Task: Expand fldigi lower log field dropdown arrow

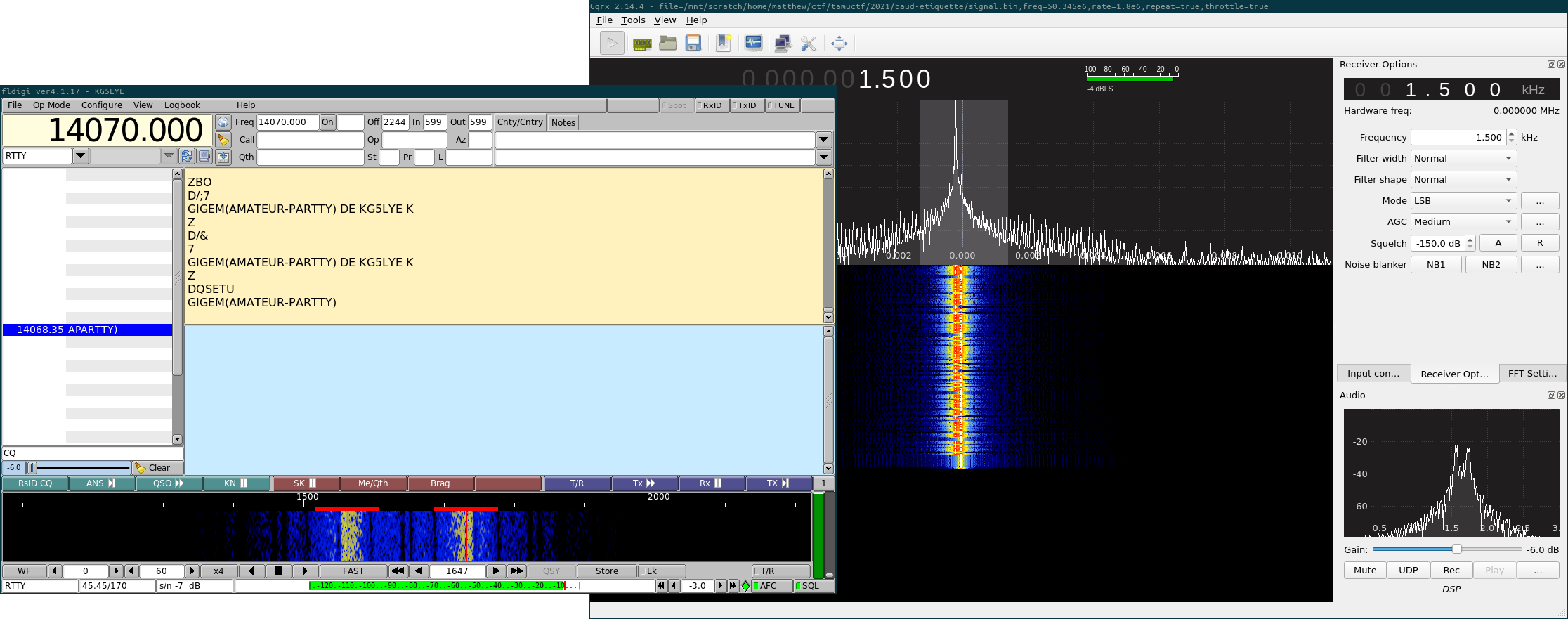Action: (824, 157)
